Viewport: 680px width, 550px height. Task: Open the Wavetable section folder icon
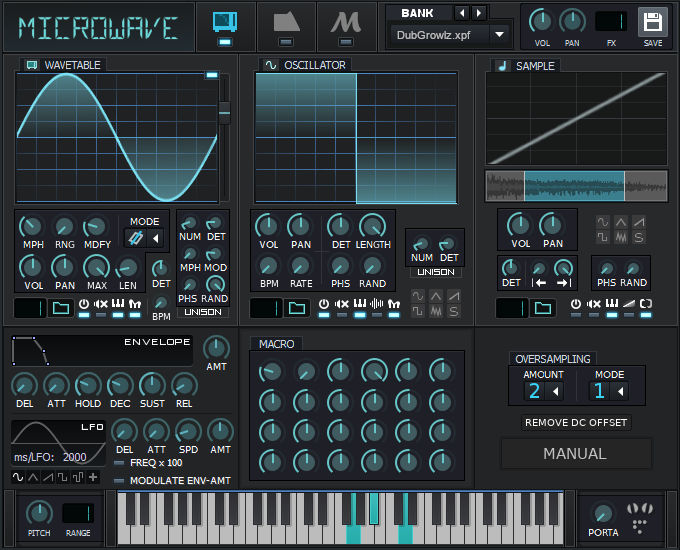click(x=61, y=308)
